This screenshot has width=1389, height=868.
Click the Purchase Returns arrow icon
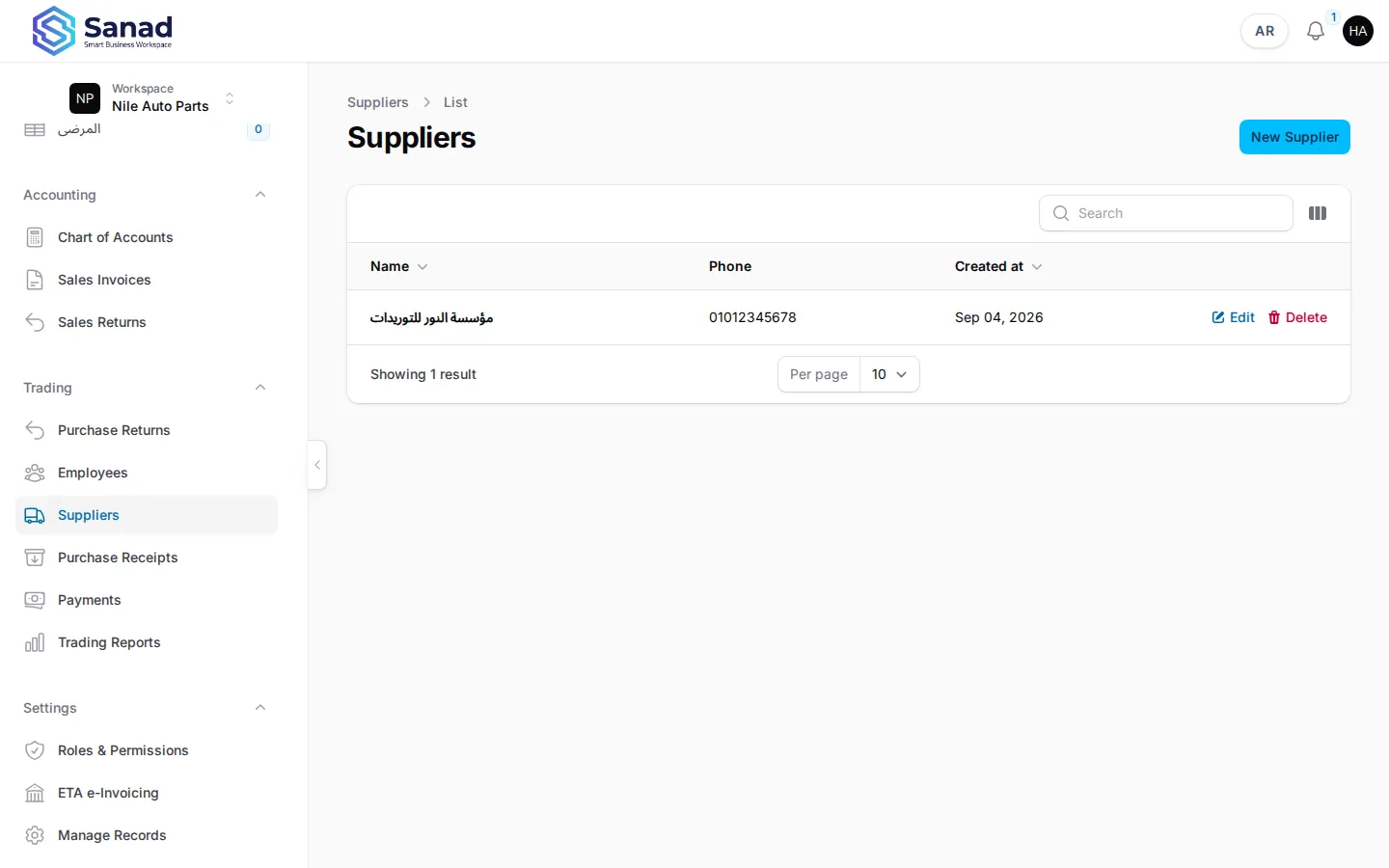coord(35,430)
